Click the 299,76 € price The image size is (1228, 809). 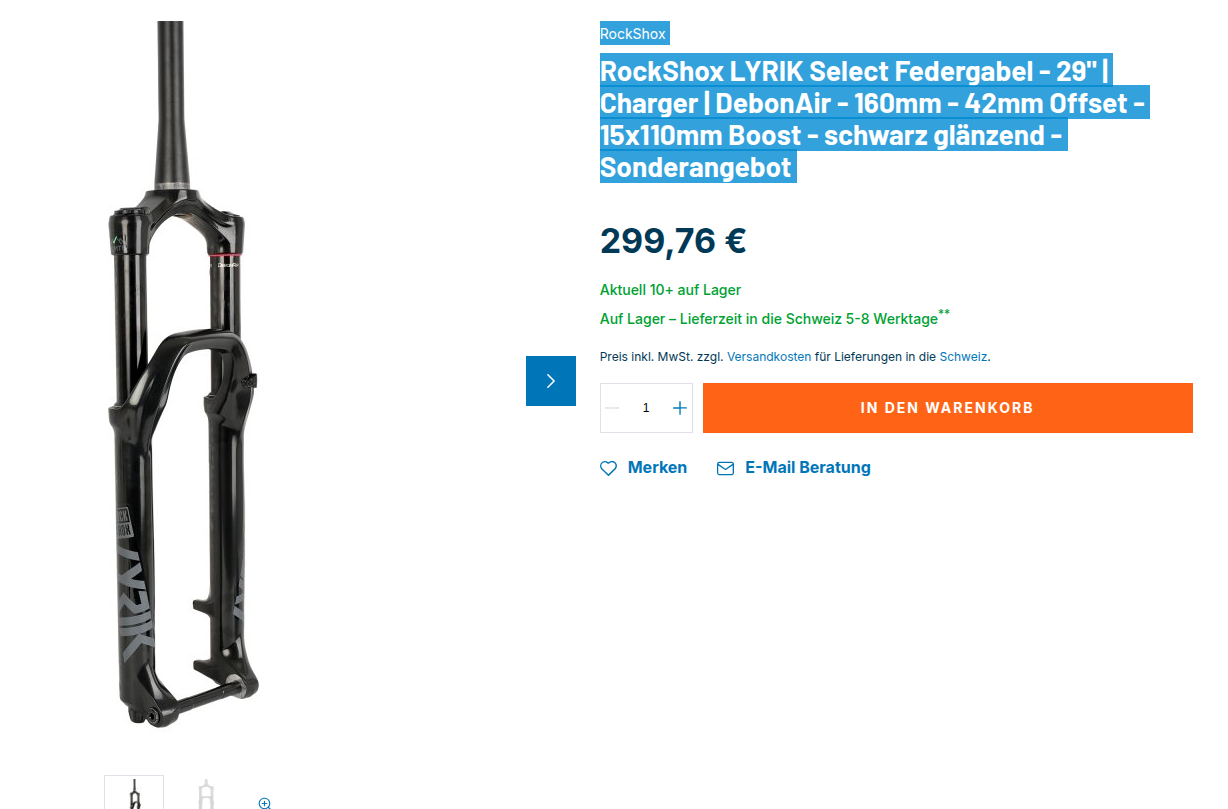[673, 241]
